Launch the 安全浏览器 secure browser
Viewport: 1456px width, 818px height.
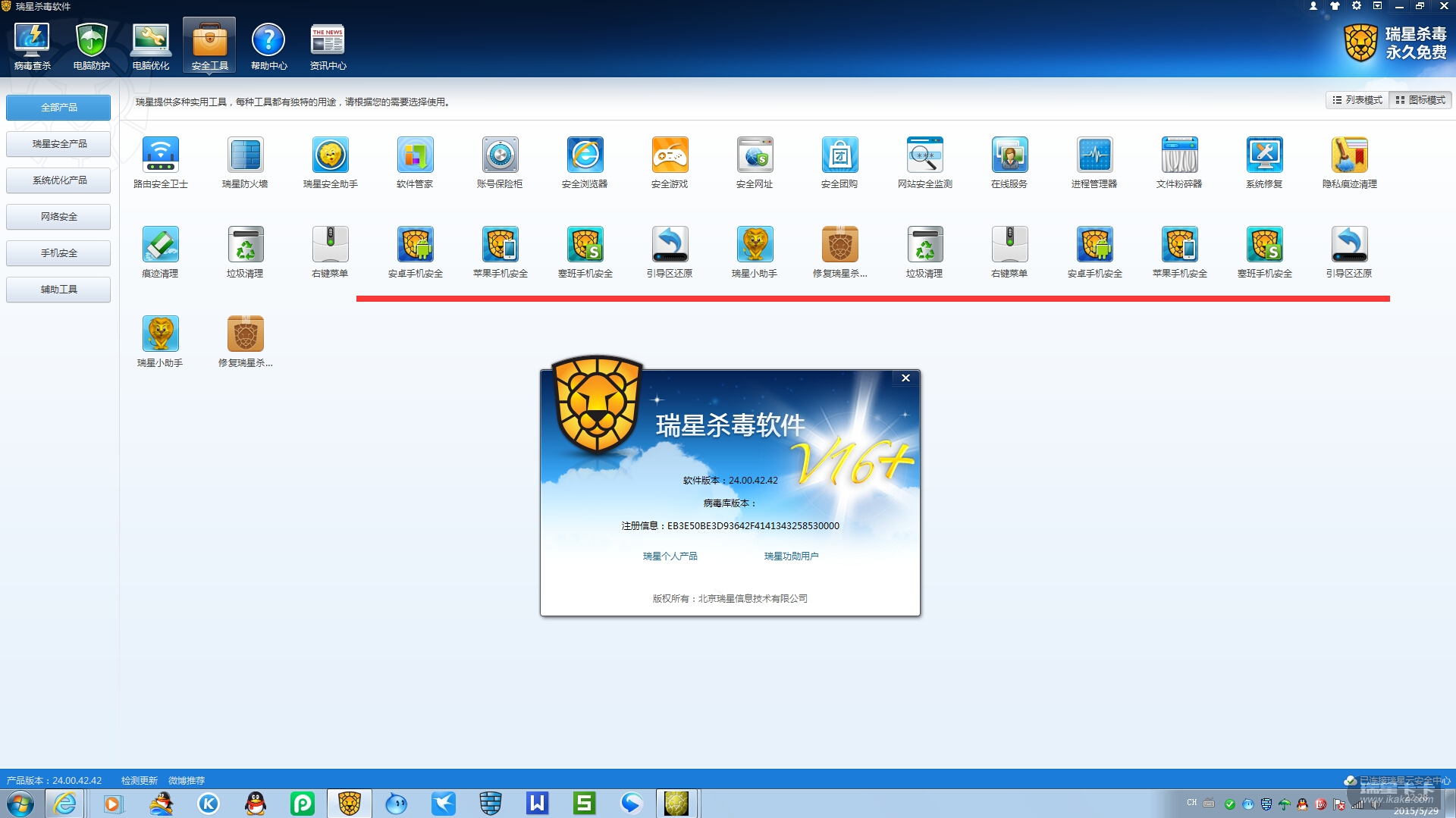(585, 162)
